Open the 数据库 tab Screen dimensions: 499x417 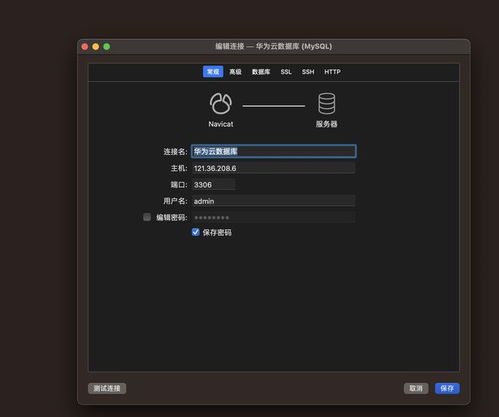click(x=261, y=72)
